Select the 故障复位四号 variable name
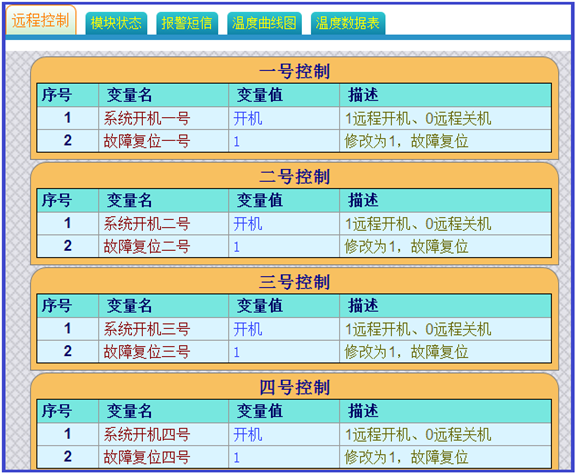This screenshot has height=476, width=580. coord(146,457)
